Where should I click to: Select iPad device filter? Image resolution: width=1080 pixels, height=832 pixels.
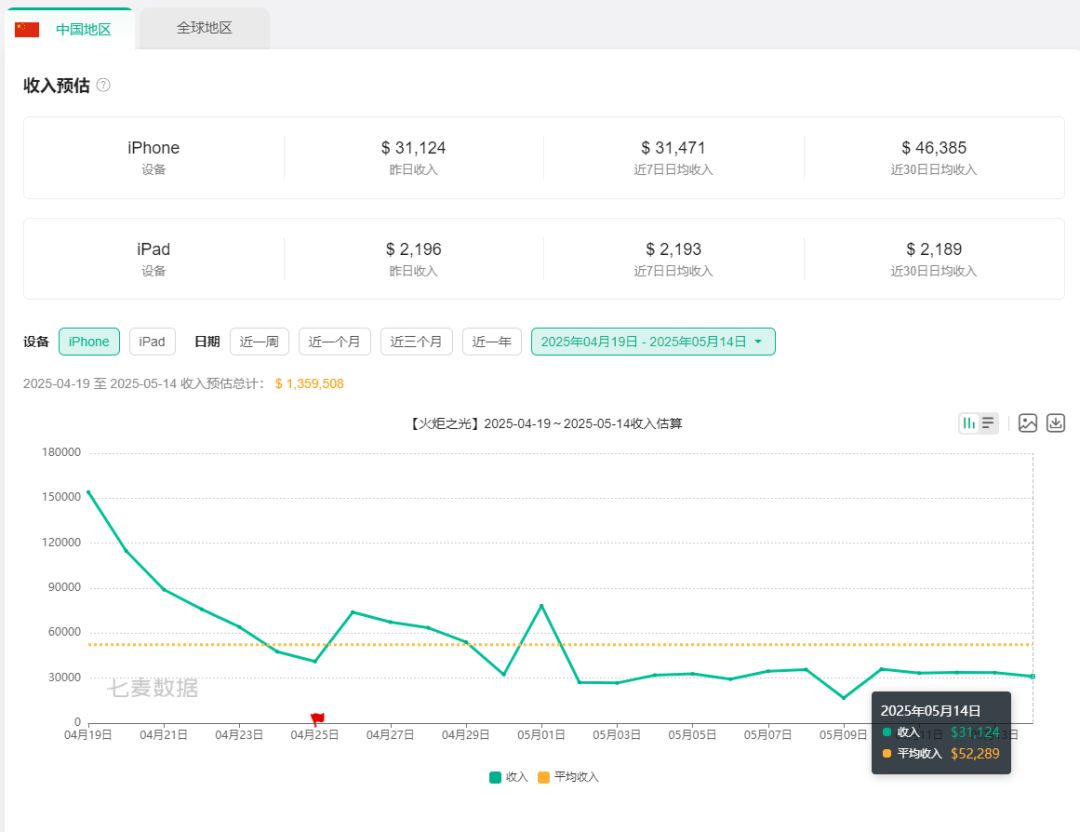(152, 342)
